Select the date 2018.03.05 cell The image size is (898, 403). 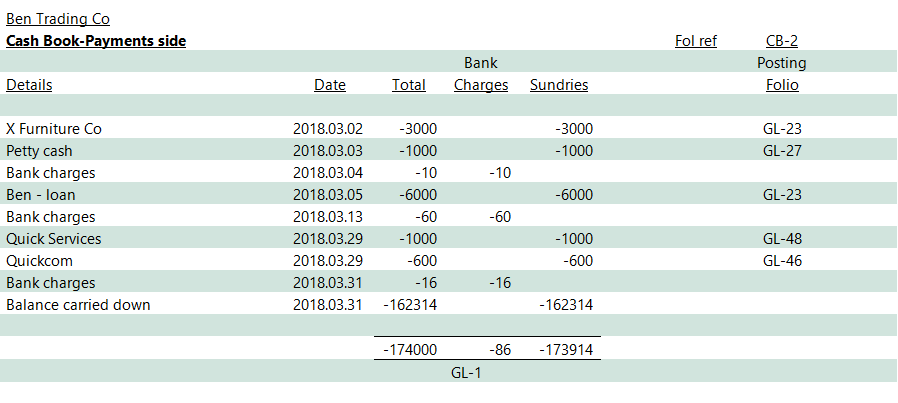pyautogui.click(x=328, y=195)
